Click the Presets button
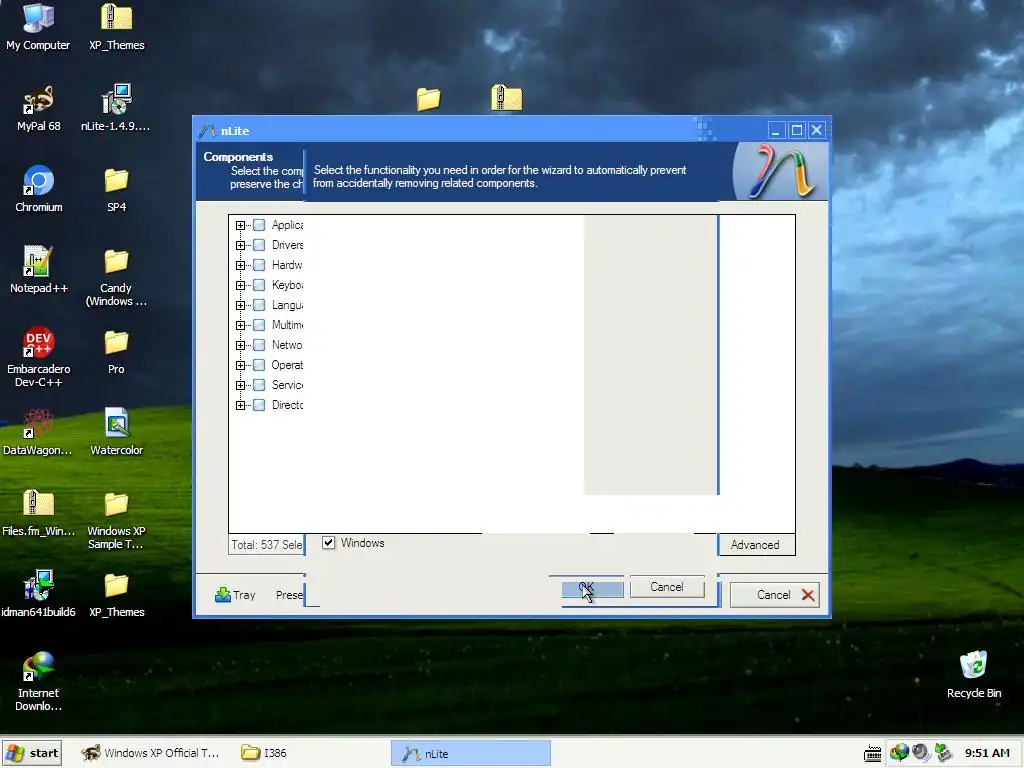Viewport: 1024px width, 768px height. [x=289, y=595]
